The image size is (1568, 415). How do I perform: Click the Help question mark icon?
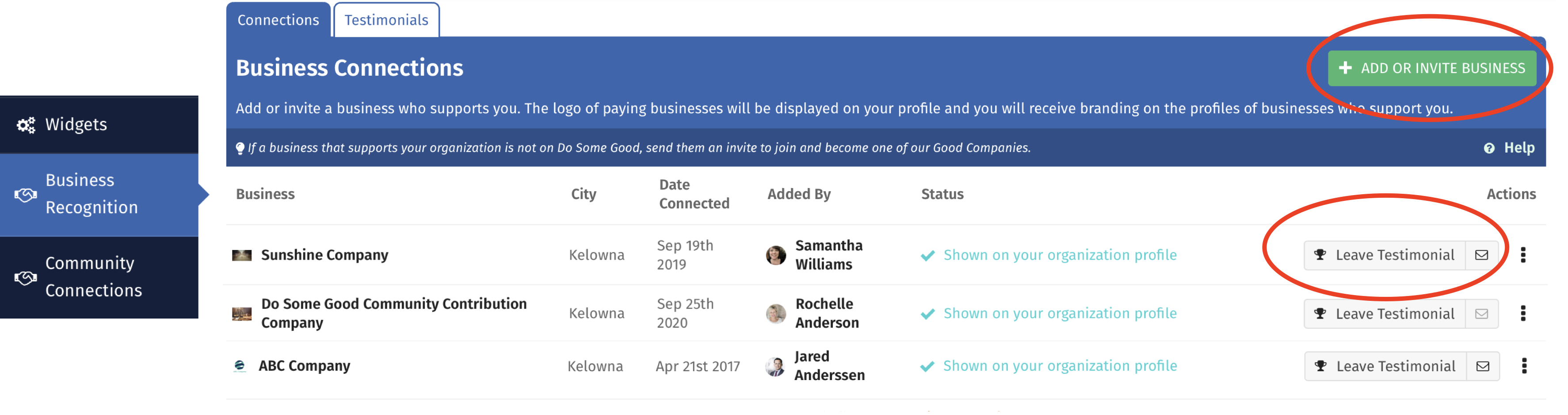click(1489, 148)
